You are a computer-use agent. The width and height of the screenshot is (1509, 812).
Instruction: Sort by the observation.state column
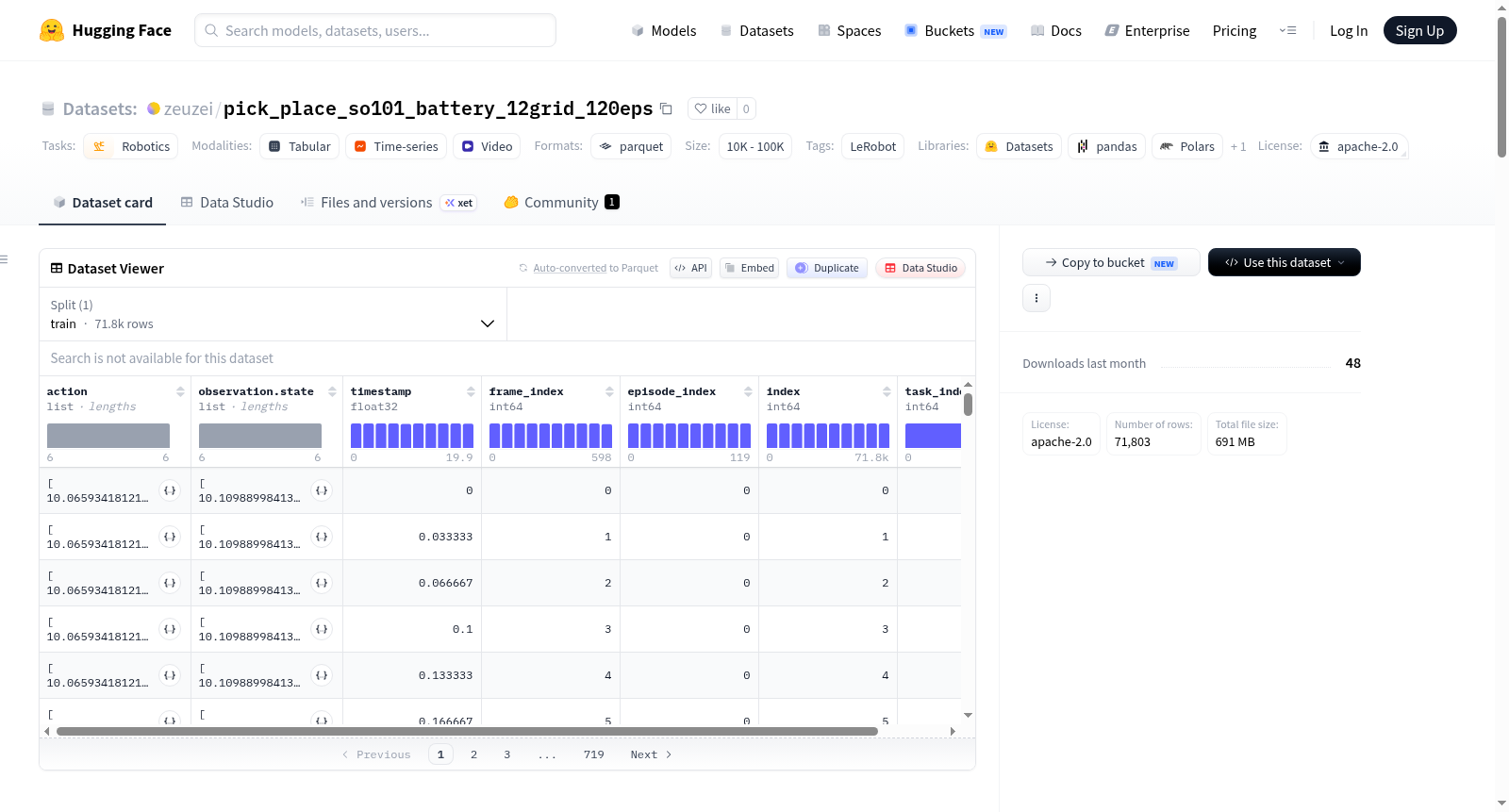[x=332, y=391]
